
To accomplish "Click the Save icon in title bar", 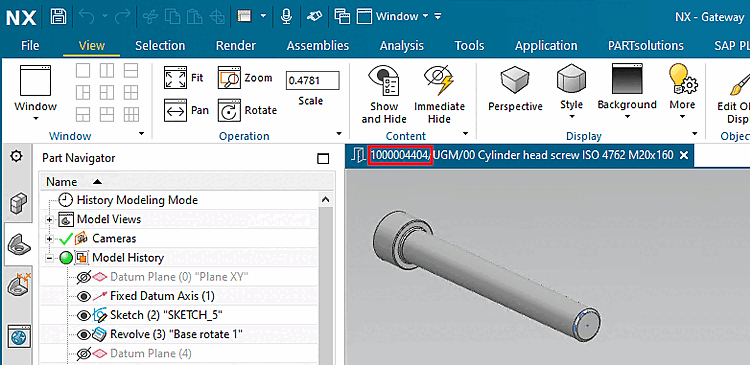I will click(x=58, y=17).
